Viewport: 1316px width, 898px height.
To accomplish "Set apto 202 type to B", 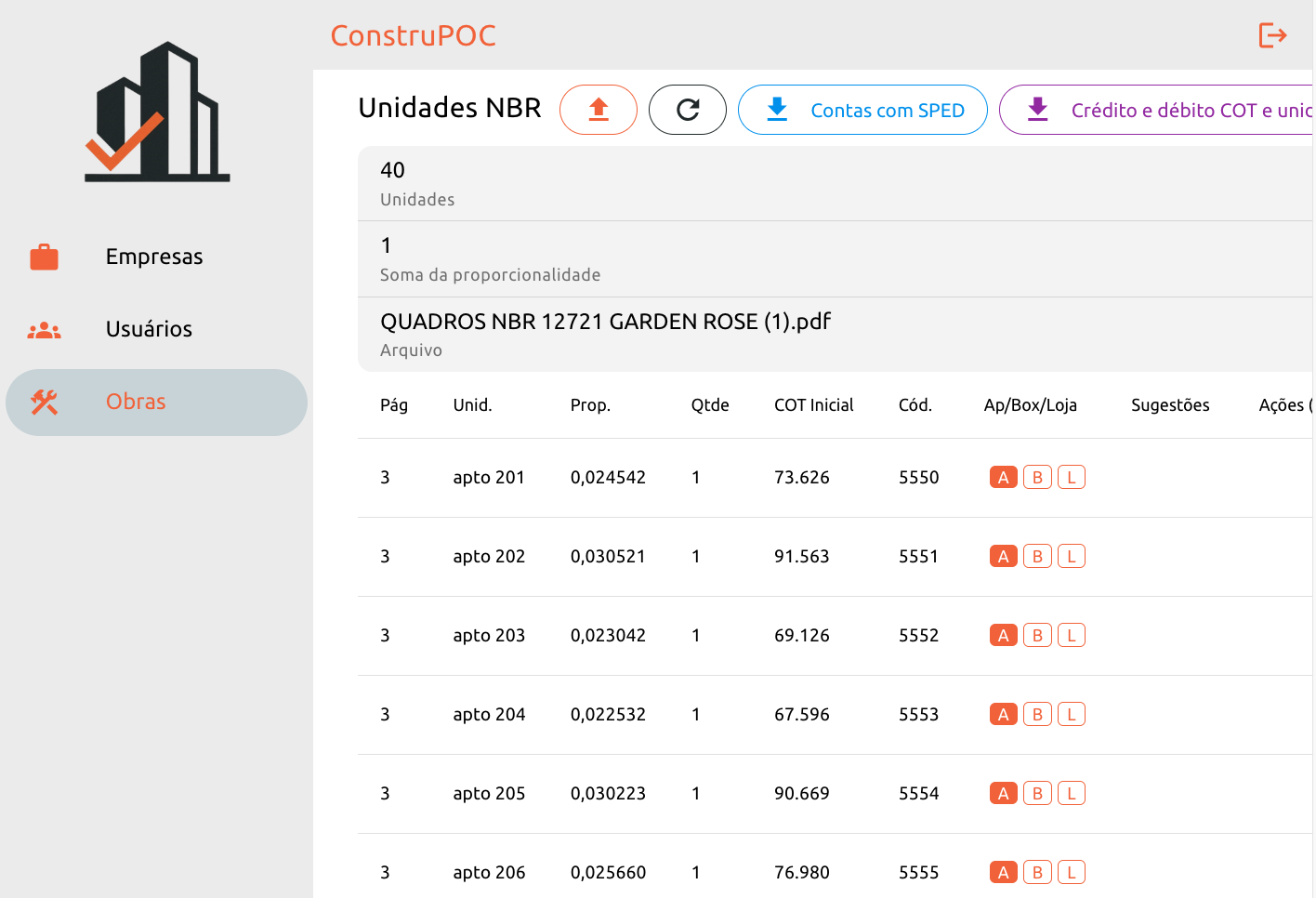I will pos(1037,556).
